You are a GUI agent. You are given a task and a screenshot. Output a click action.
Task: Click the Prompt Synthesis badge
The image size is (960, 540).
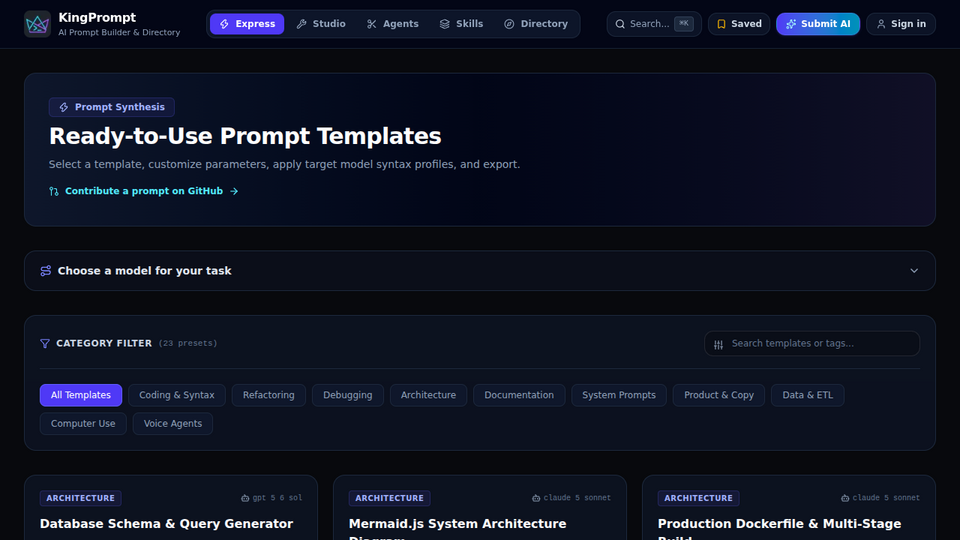(112, 107)
